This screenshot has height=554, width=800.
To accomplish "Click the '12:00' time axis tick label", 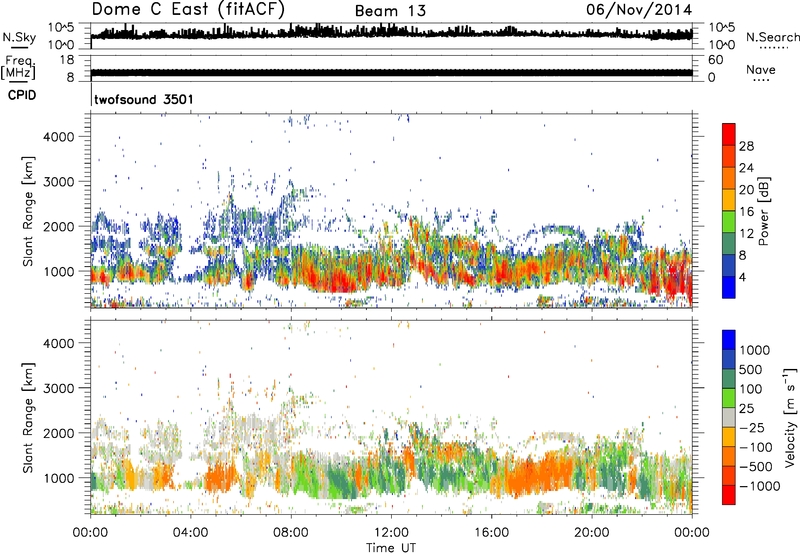I will coord(391,533).
